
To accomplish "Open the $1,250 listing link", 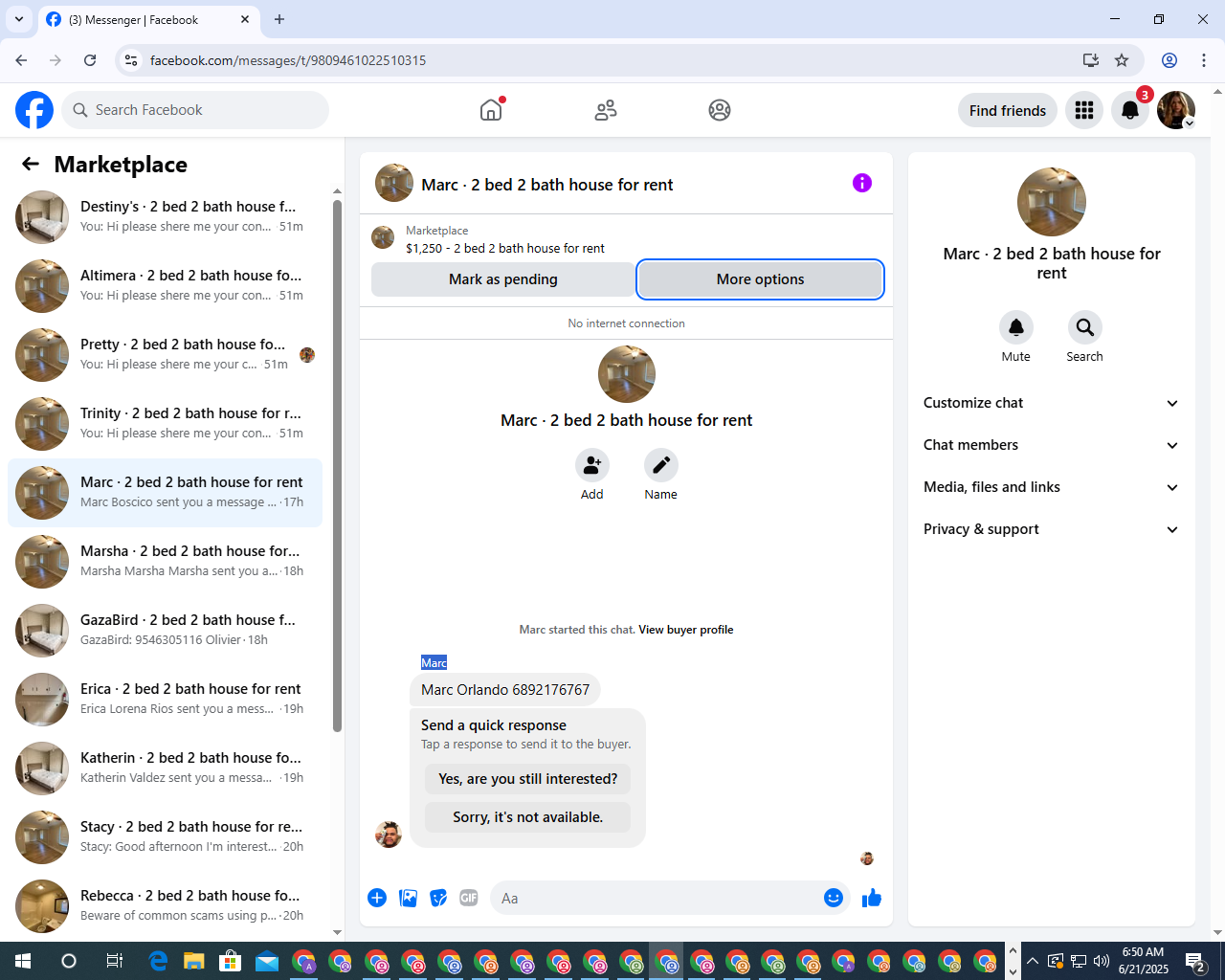I will [505, 248].
